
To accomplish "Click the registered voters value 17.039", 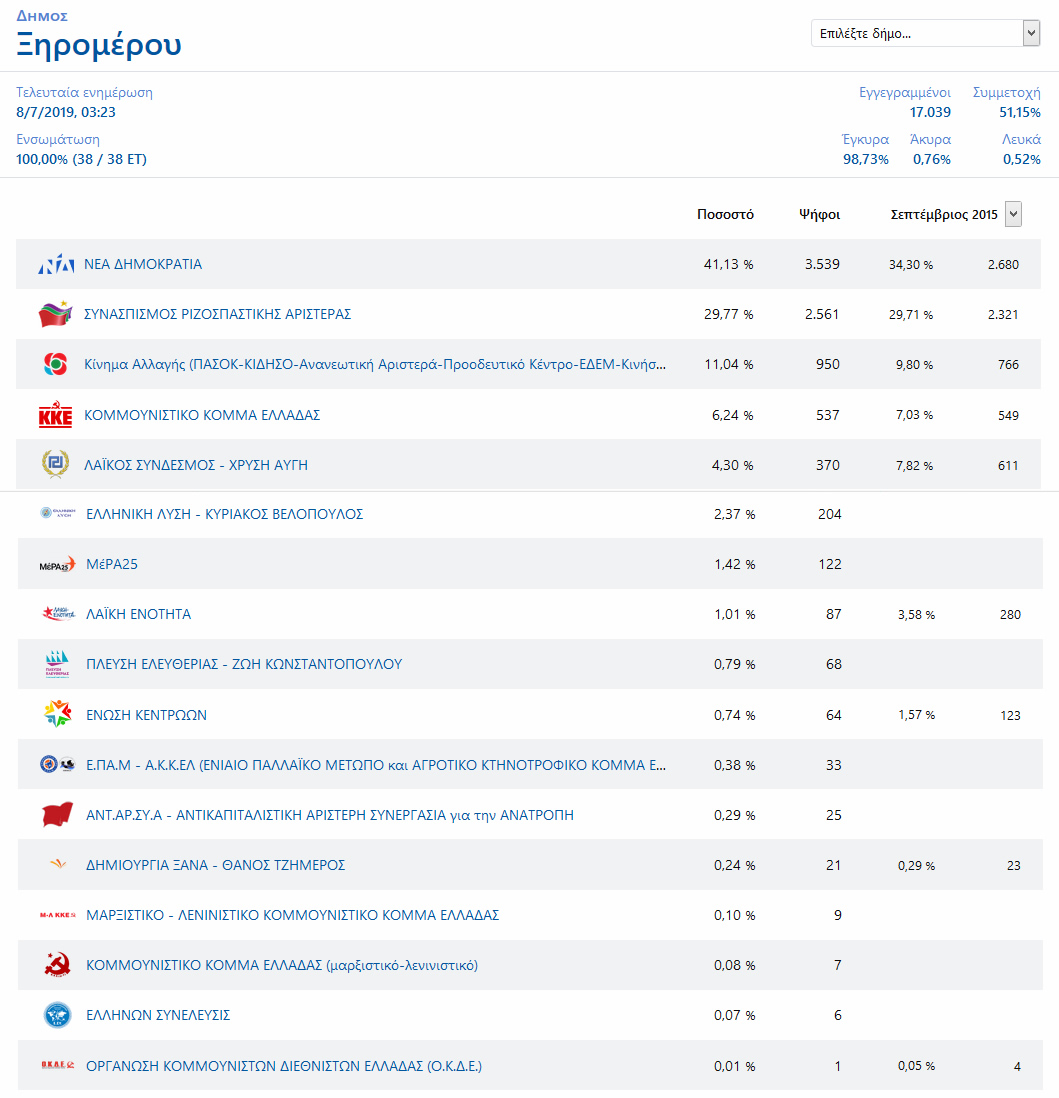I will pos(930,112).
